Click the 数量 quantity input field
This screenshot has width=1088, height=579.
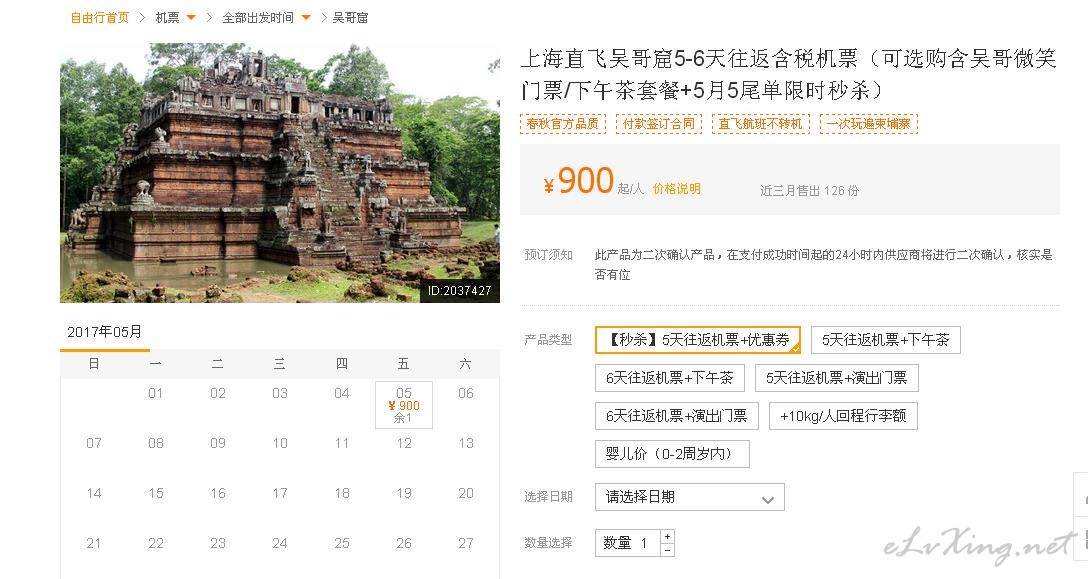tap(627, 543)
